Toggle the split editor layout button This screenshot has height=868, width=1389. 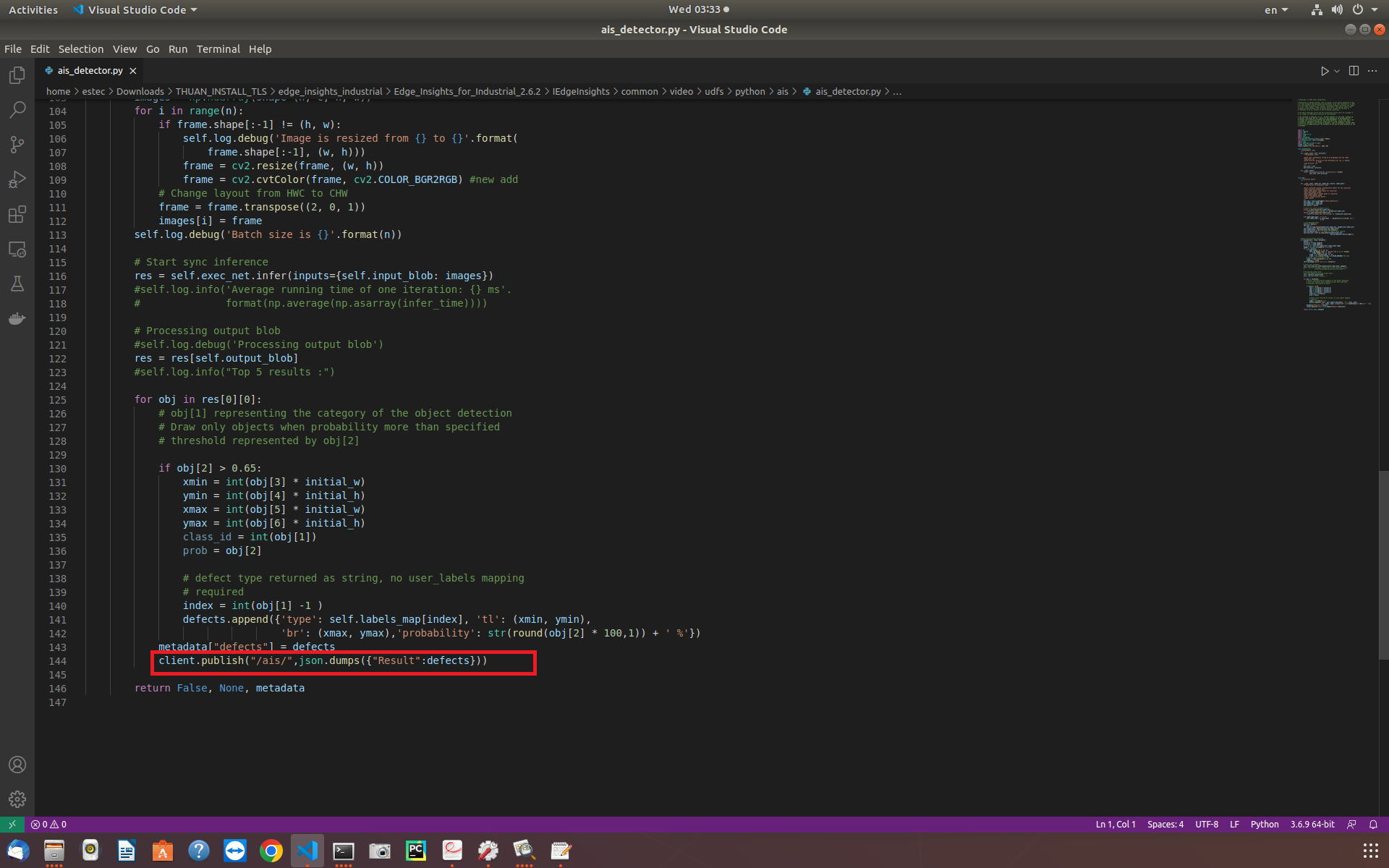pyautogui.click(x=1354, y=71)
